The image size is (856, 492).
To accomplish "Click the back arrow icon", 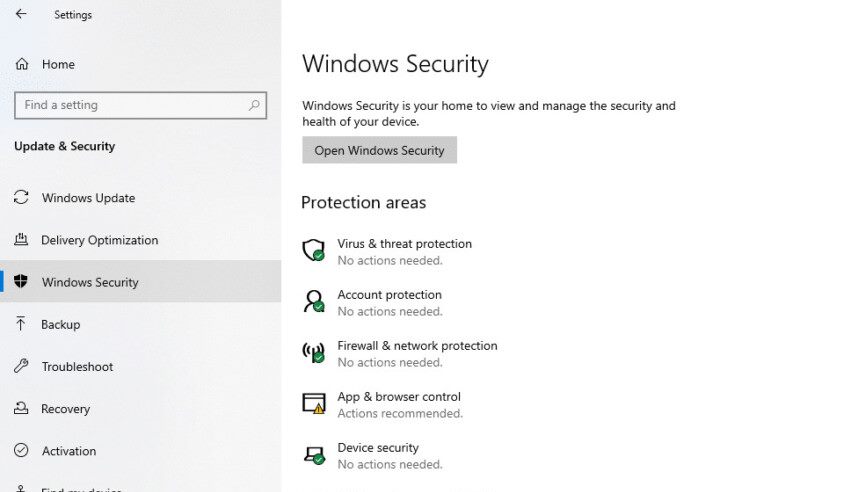I will pos(21,14).
